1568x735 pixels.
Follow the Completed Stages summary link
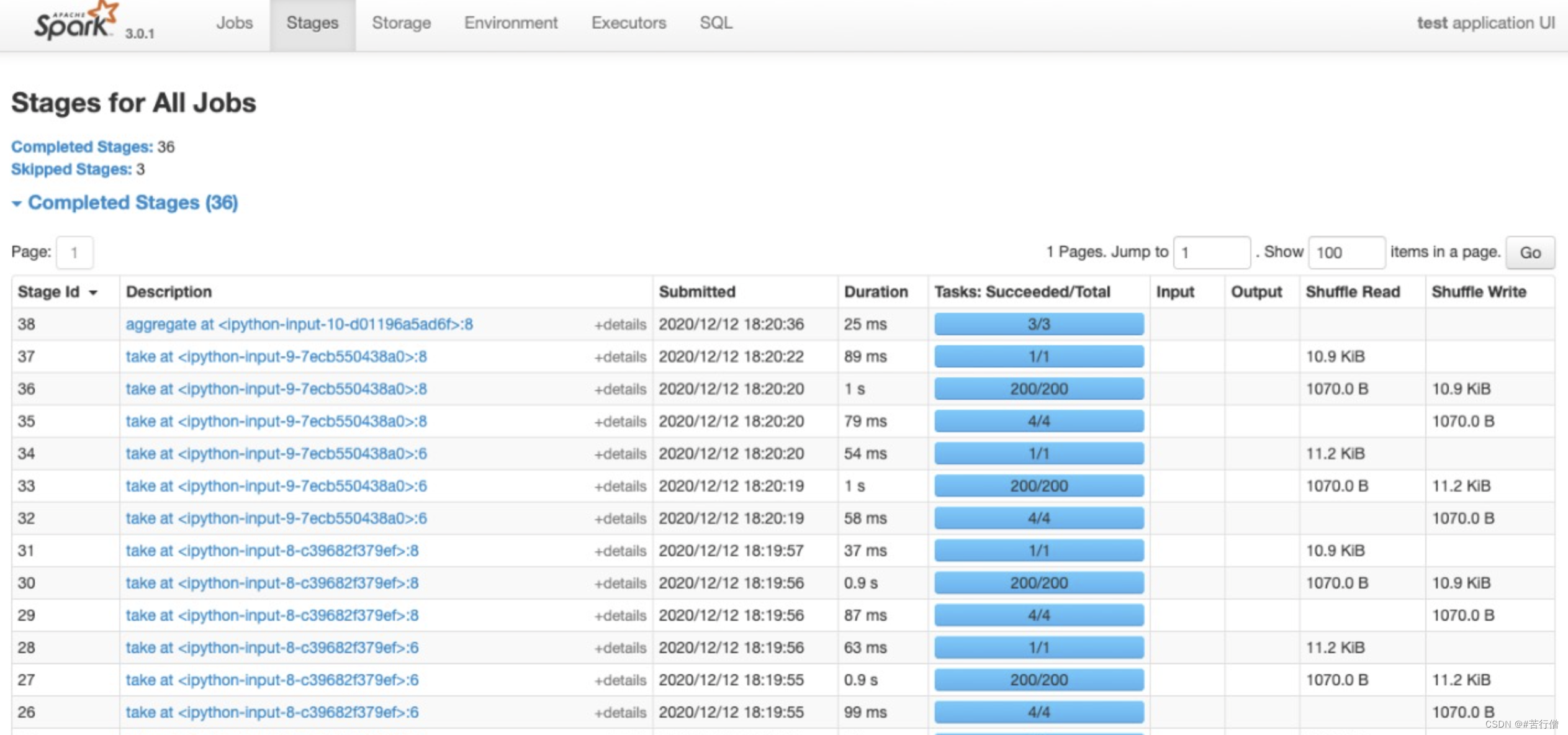[x=82, y=147]
